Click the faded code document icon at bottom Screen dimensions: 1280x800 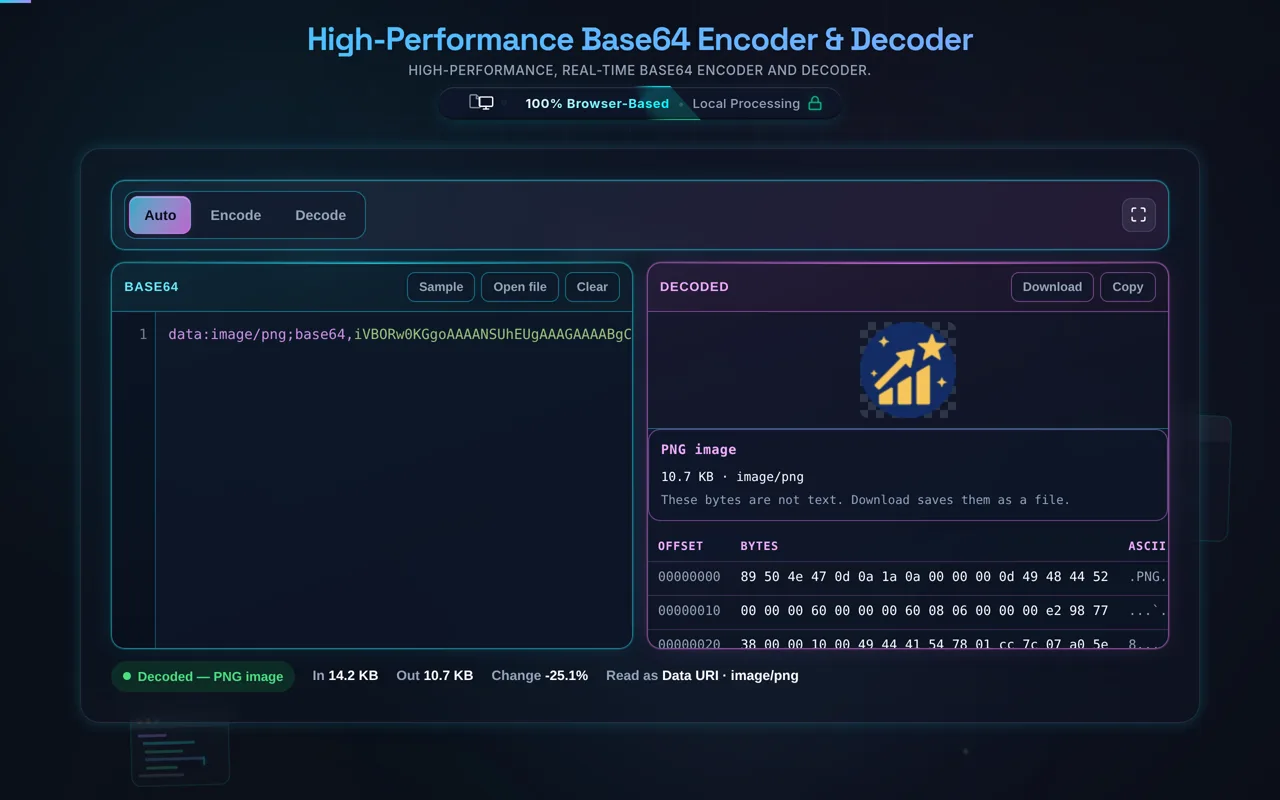click(180, 752)
